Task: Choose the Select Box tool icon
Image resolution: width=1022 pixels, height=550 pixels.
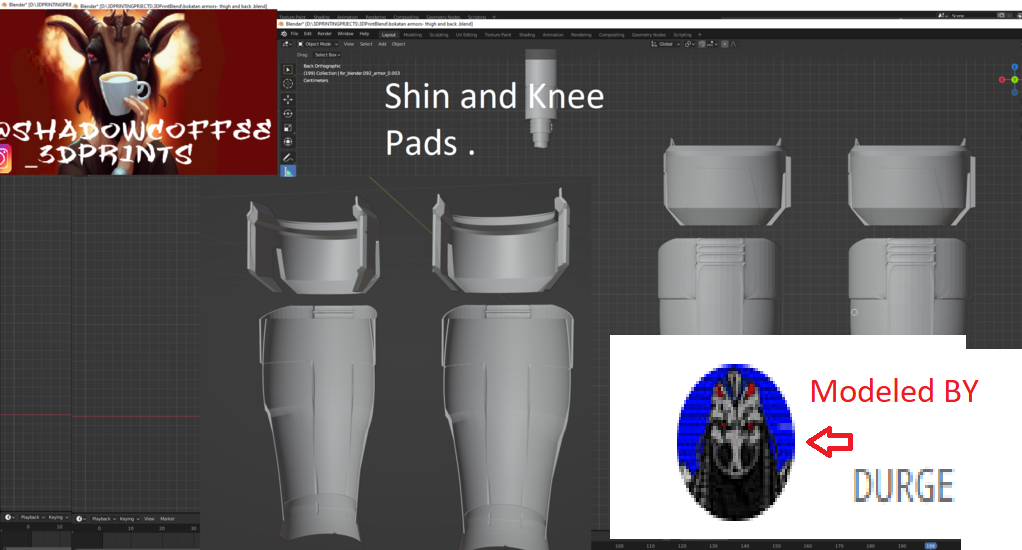Action: [x=288, y=69]
